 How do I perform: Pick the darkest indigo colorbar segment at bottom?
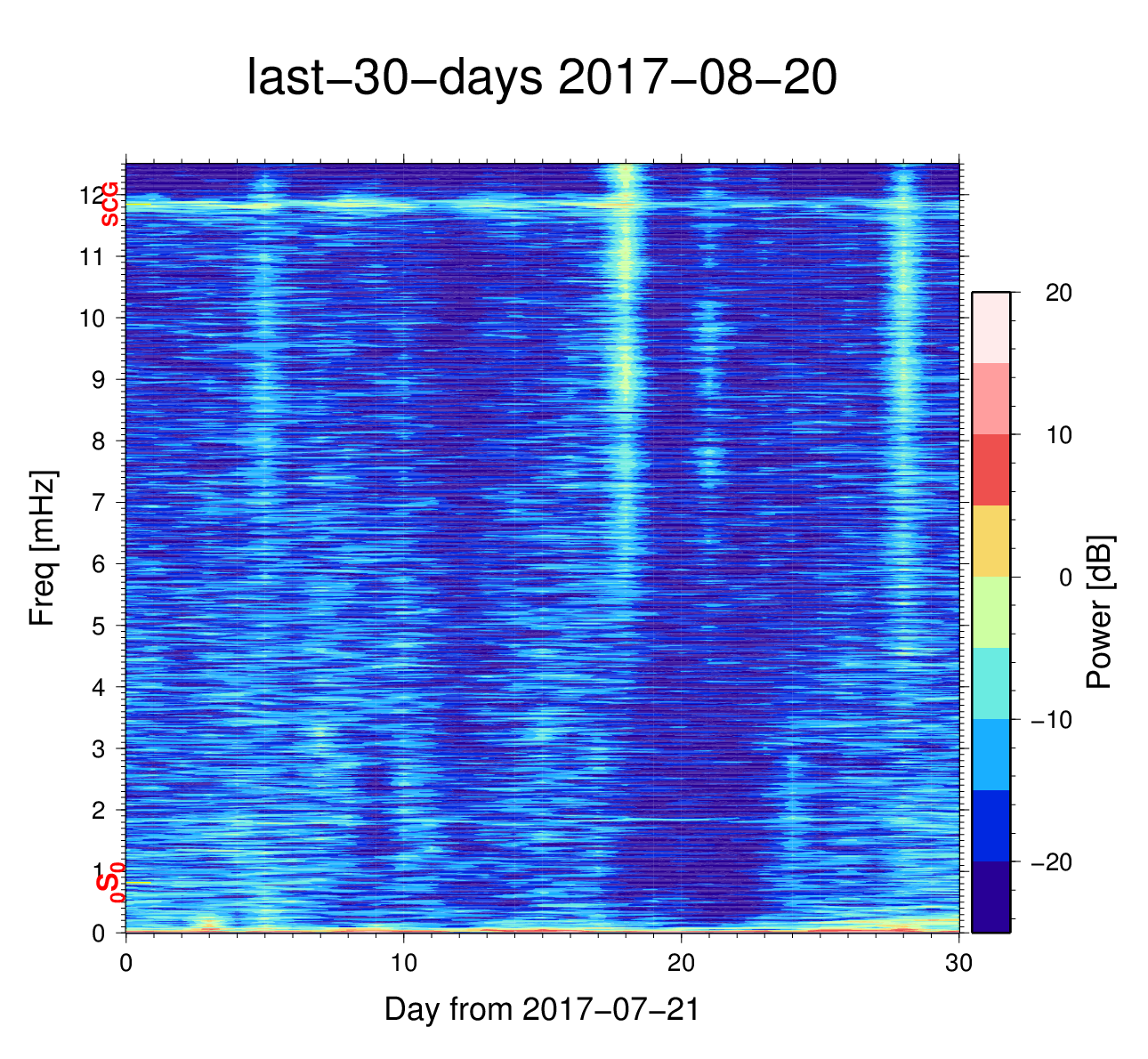tap(990, 896)
